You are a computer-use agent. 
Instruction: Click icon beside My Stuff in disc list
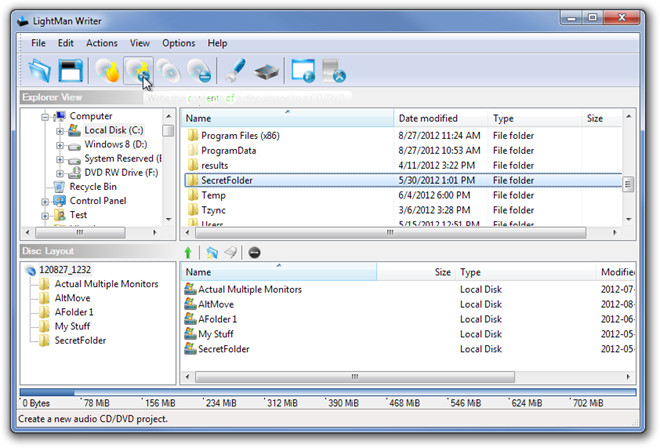click(x=190, y=334)
